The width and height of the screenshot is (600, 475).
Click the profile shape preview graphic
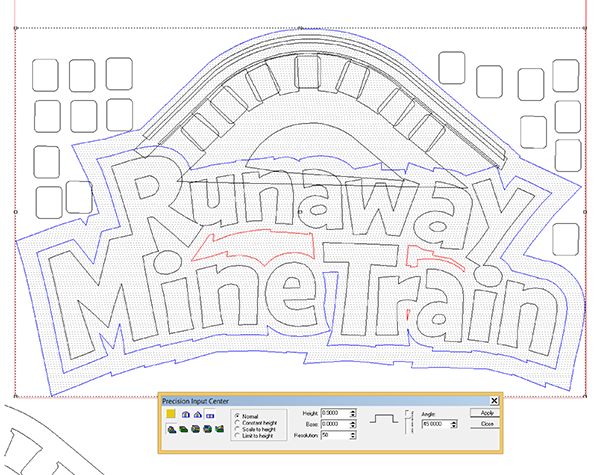pyautogui.click(x=384, y=418)
